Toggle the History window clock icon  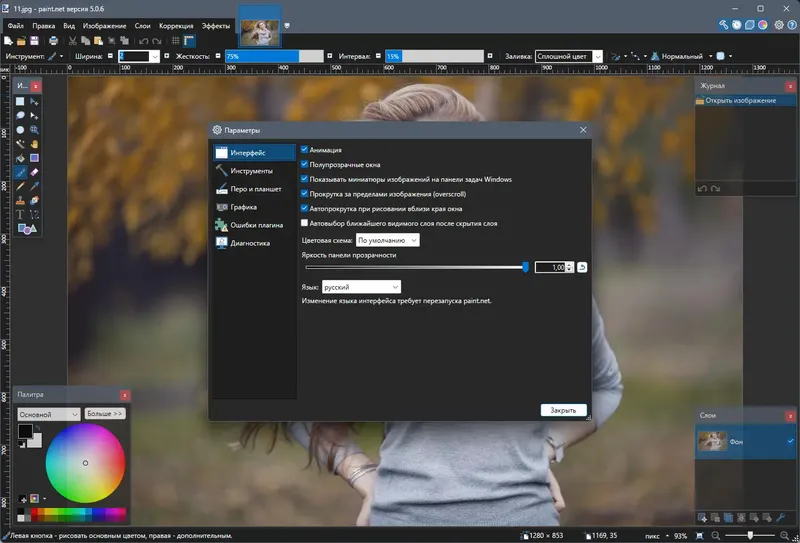tap(737, 24)
